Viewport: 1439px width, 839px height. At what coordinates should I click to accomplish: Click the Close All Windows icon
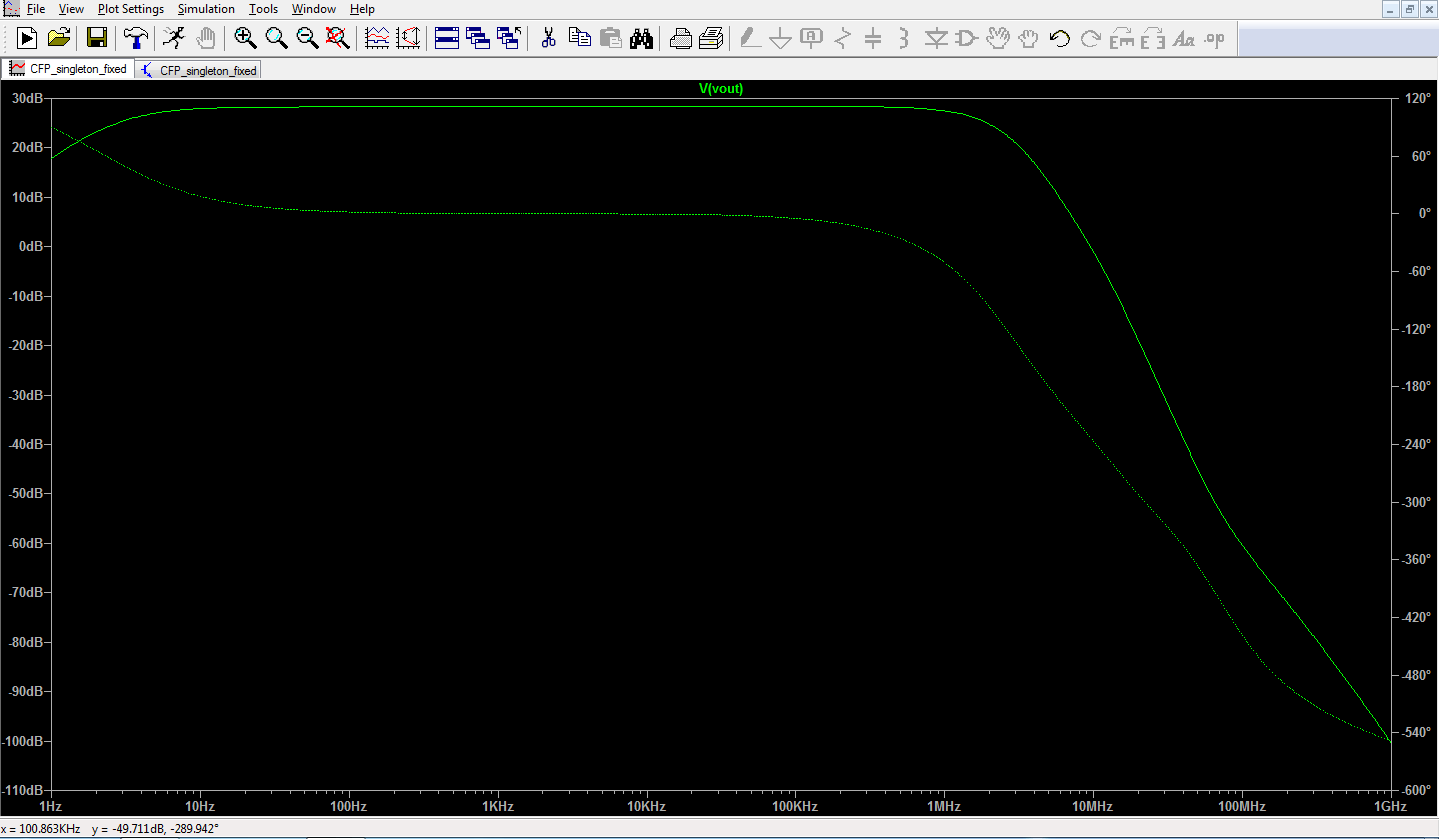[509, 39]
